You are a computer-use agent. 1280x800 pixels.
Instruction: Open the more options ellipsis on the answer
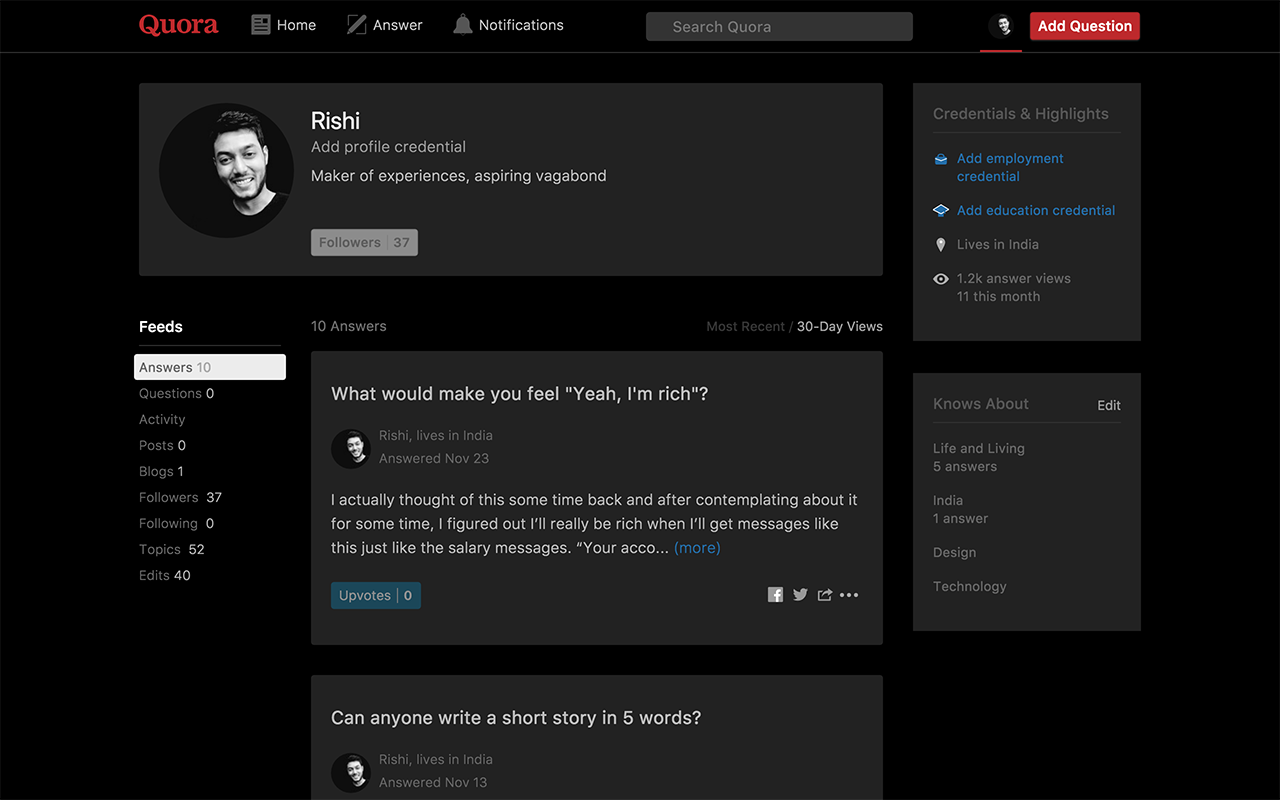pyautogui.click(x=849, y=594)
